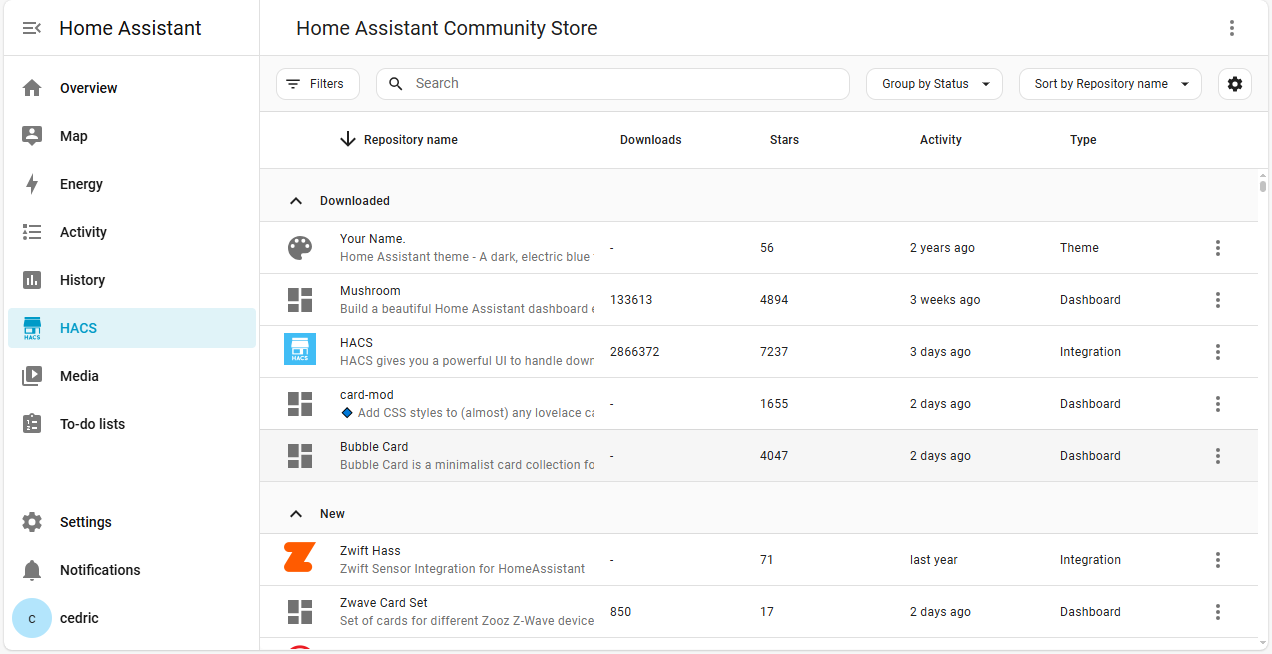1272x654 pixels.
Task: Collapse the New group
Action: [x=296, y=514]
